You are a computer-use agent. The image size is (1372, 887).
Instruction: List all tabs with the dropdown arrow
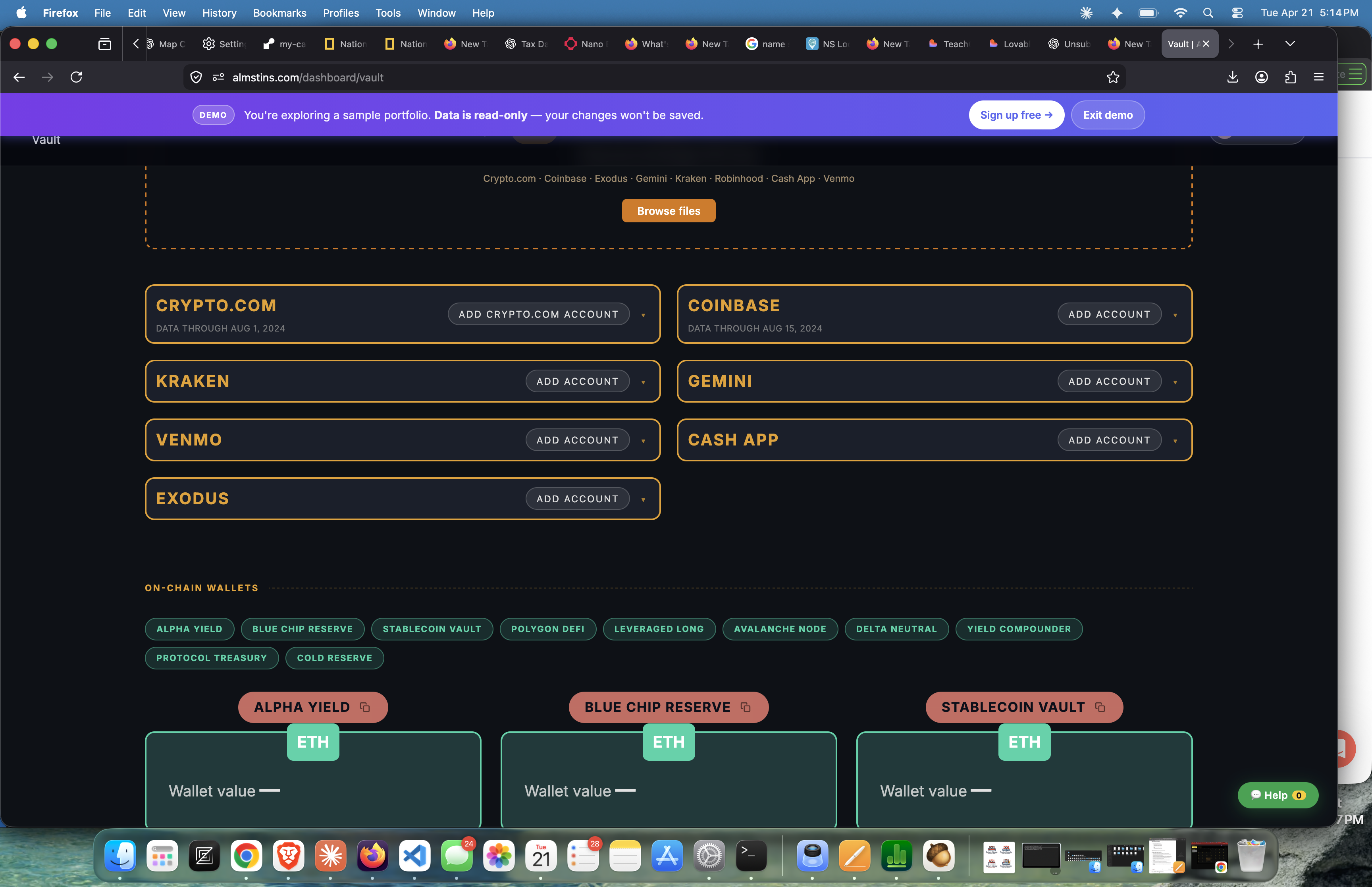[1290, 44]
